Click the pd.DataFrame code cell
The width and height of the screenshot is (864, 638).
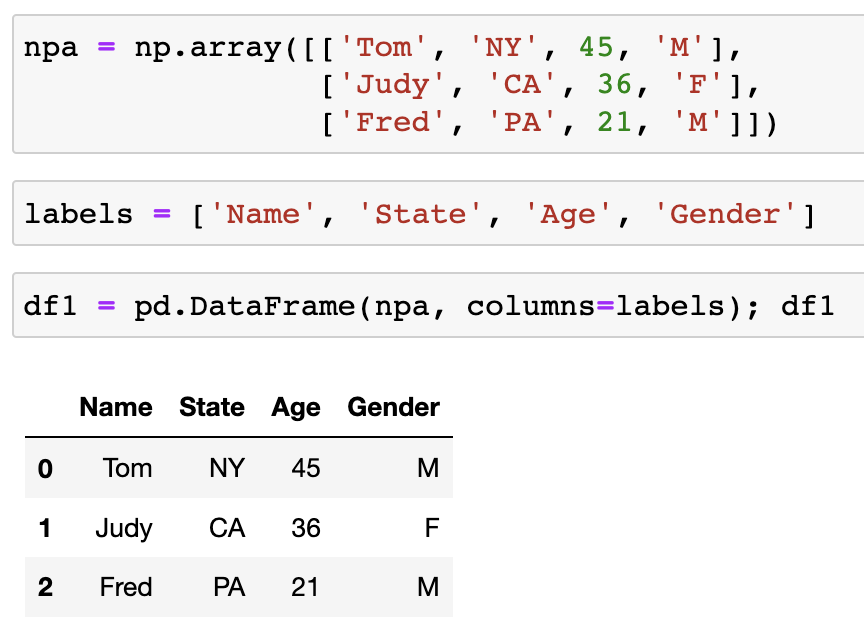click(439, 305)
